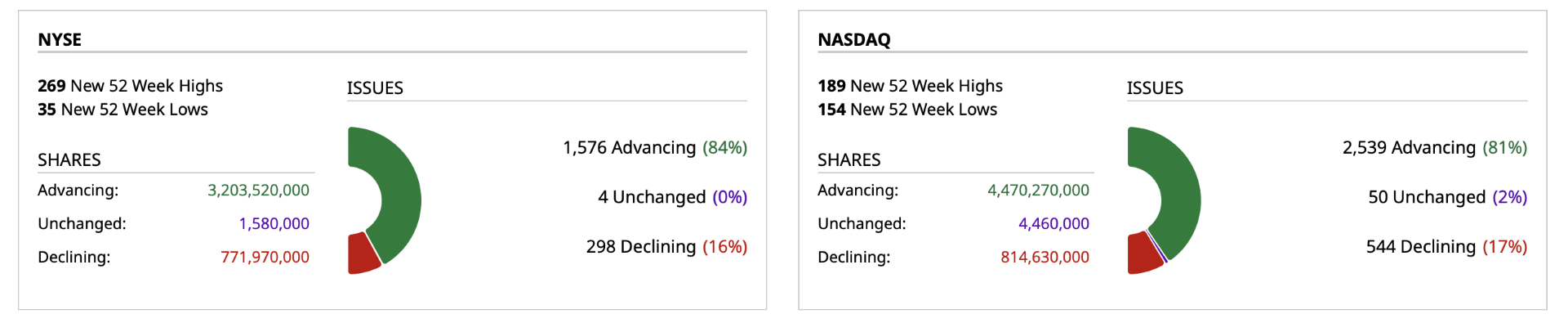Click NYSE 269 New 52 Week Highs

(x=130, y=86)
